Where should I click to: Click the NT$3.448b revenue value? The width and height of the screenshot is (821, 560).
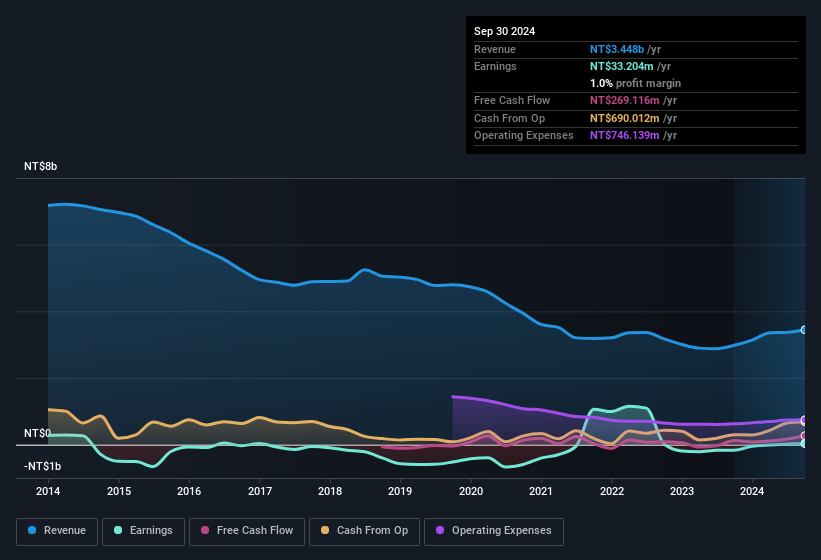pos(617,49)
